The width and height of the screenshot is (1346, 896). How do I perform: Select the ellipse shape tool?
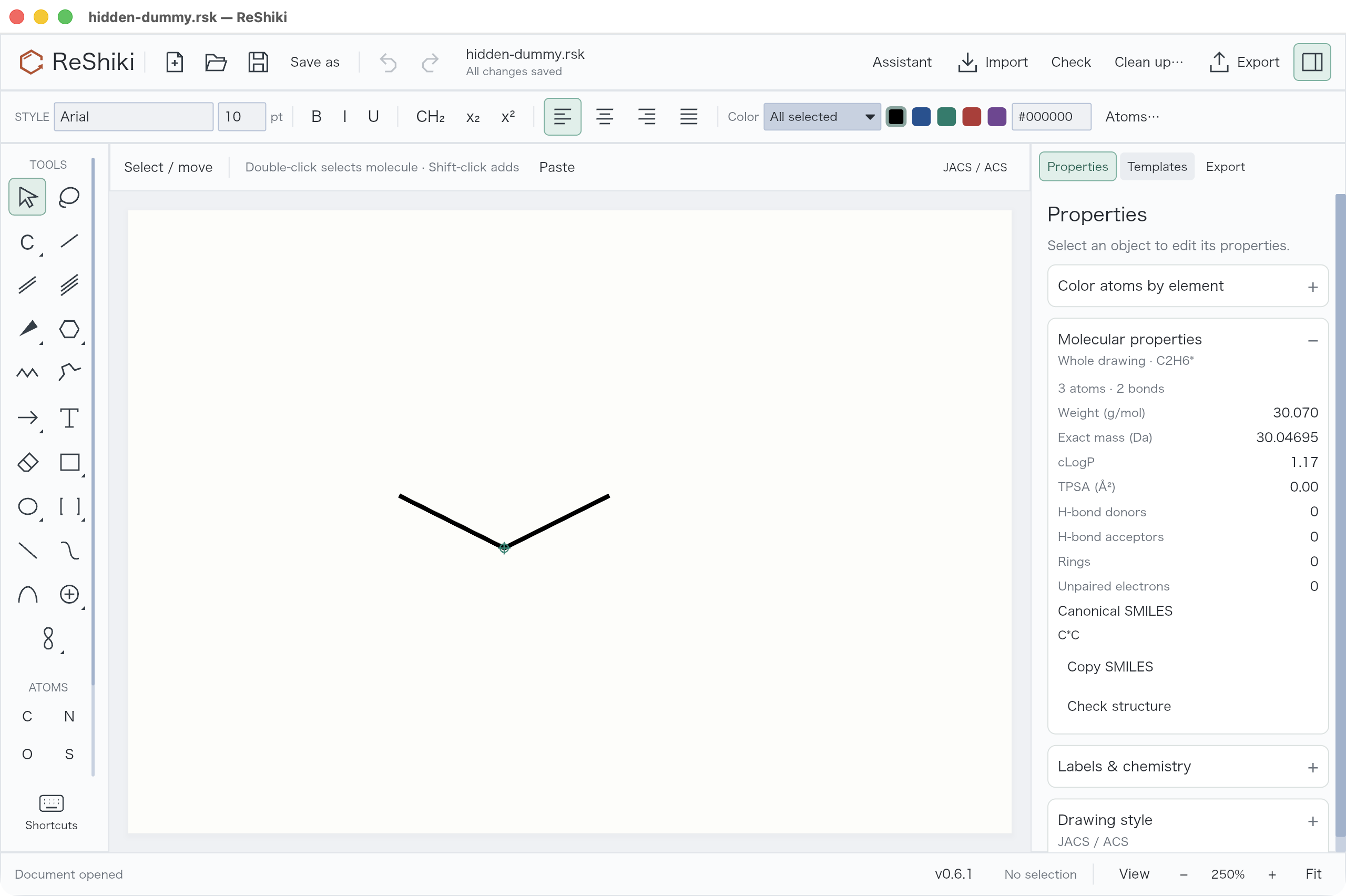tap(27, 506)
